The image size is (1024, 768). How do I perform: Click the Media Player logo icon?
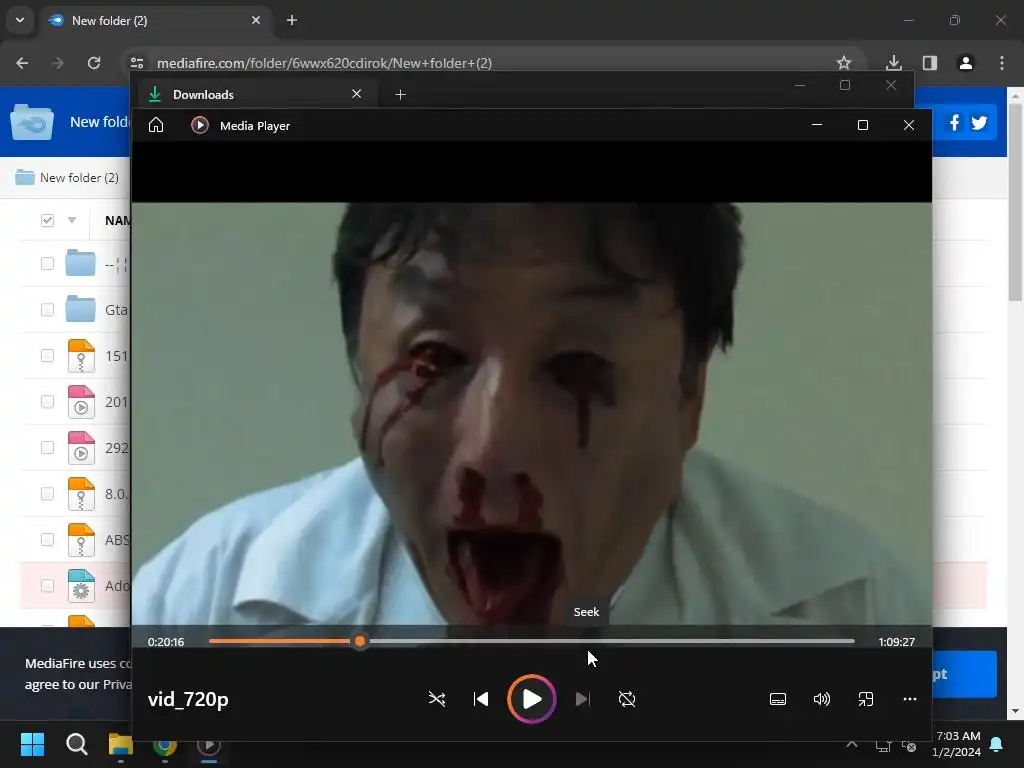point(200,125)
